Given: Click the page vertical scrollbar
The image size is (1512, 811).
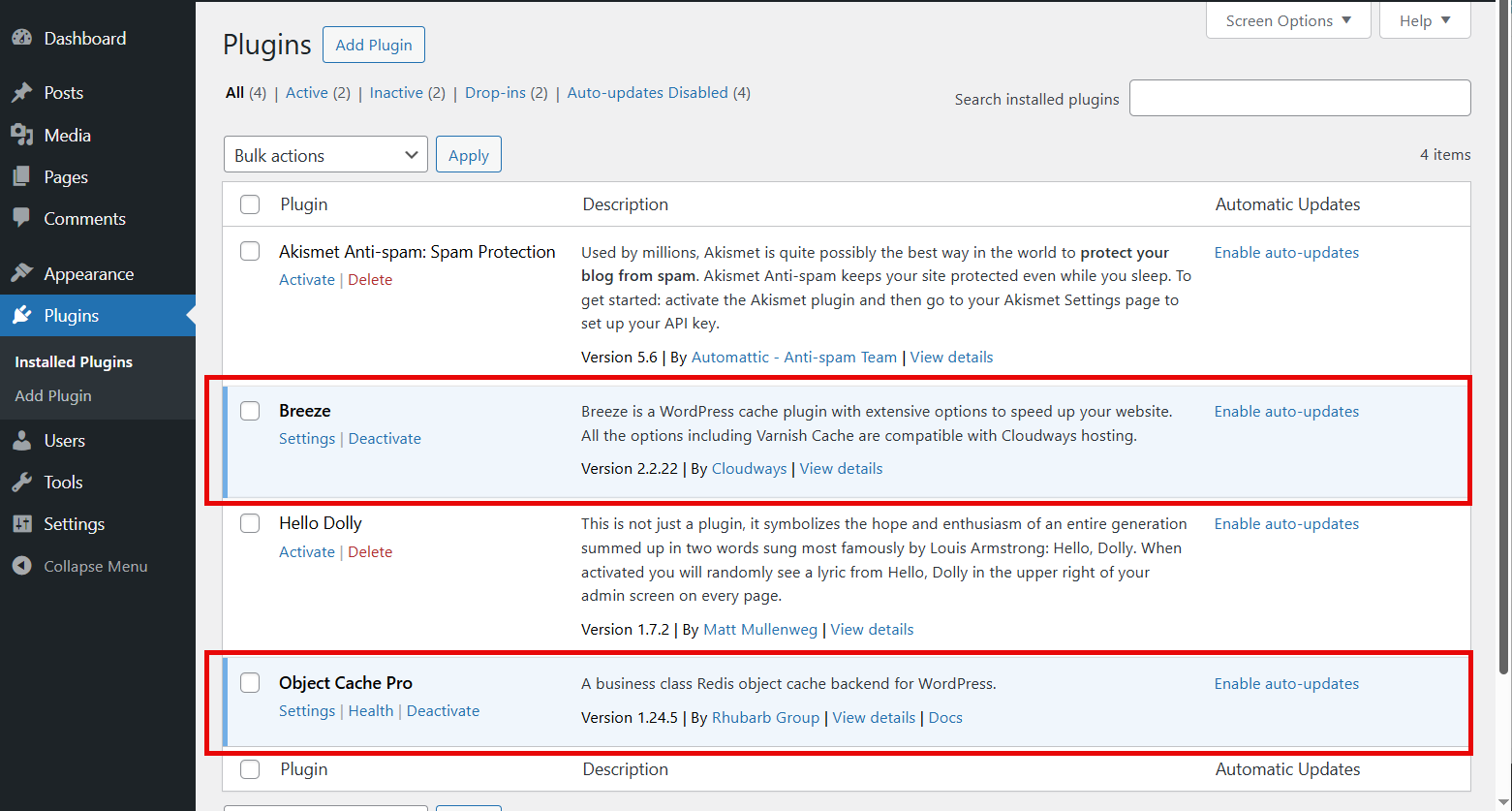Looking at the screenshot, I should [x=1504, y=339].
